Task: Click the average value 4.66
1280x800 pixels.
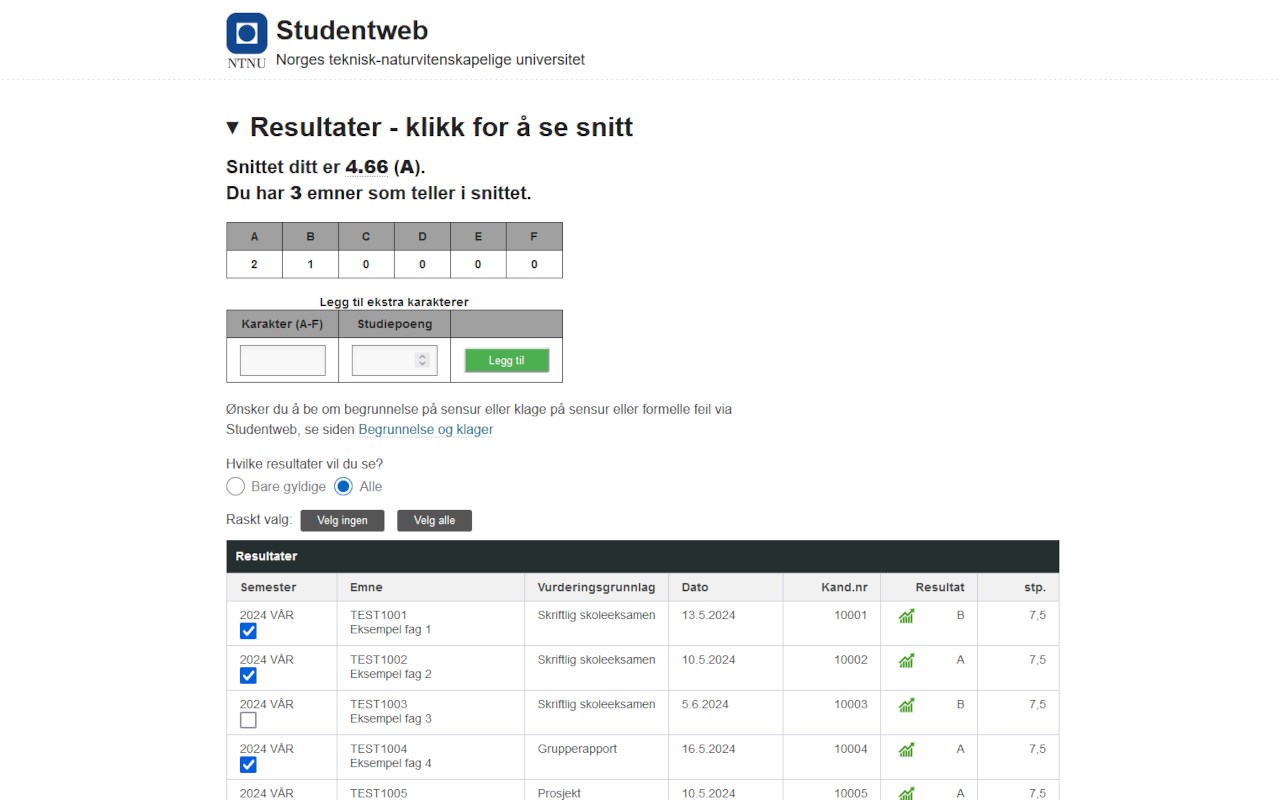Action: point(367,167)
